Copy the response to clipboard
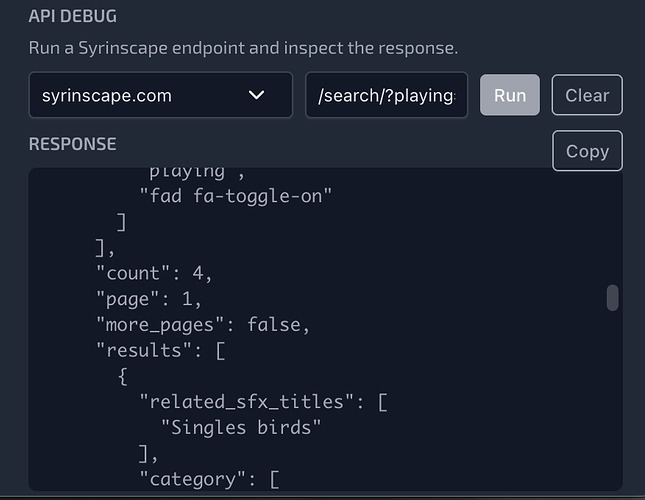The width and height of the screenshot is (645, 500). click(587, 151)
